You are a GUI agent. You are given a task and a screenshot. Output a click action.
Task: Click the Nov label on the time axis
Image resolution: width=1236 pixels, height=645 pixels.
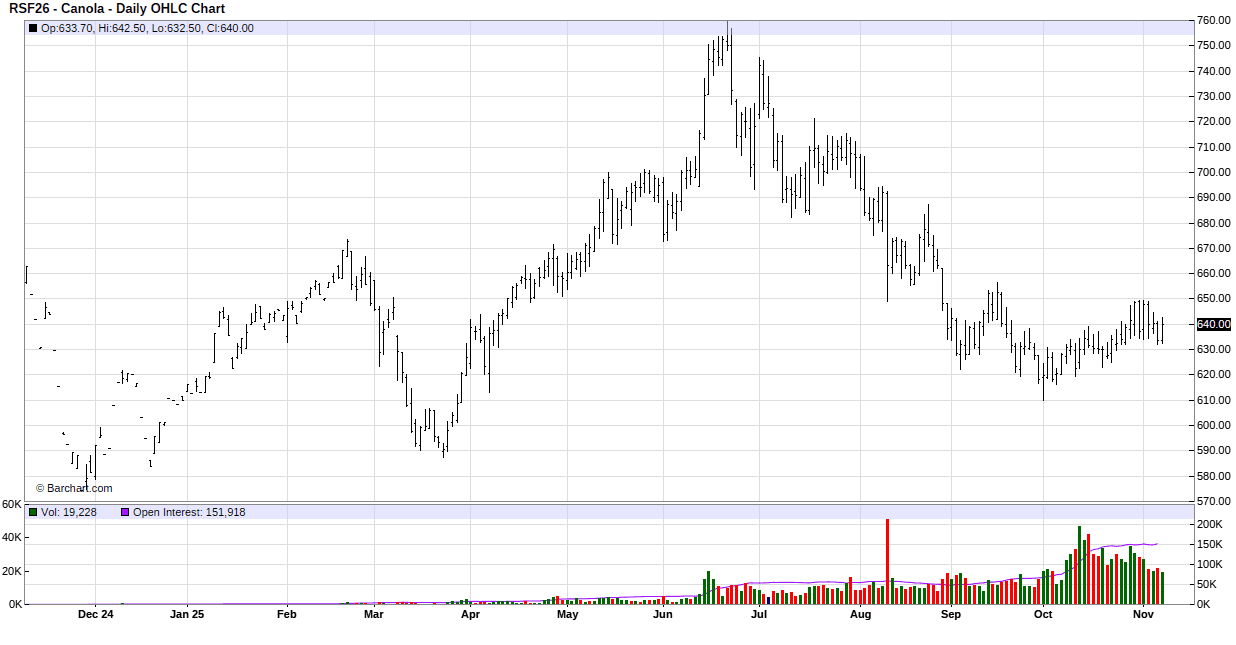(1143, 614)
